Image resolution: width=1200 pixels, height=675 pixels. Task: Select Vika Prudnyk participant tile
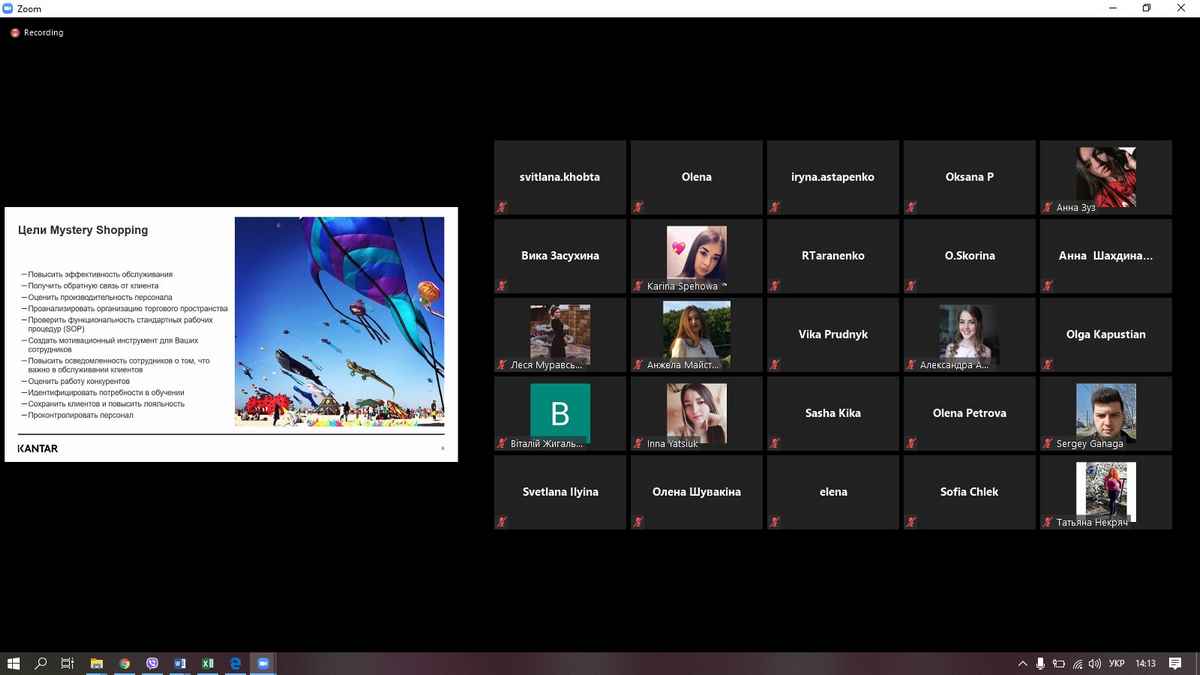click(x=833, y=334)
